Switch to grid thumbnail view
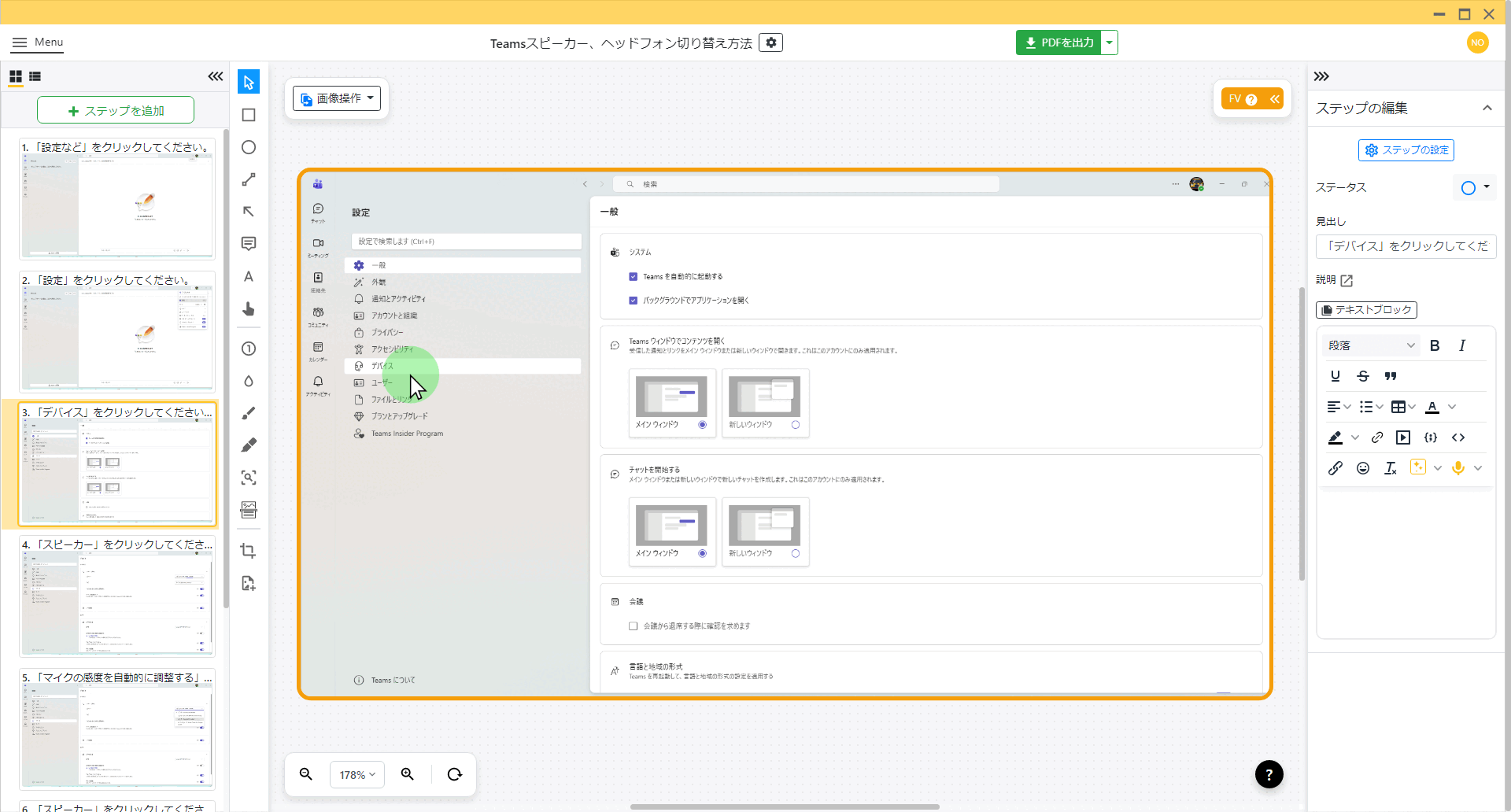The image size is (1511, 812). pos(16,76)
